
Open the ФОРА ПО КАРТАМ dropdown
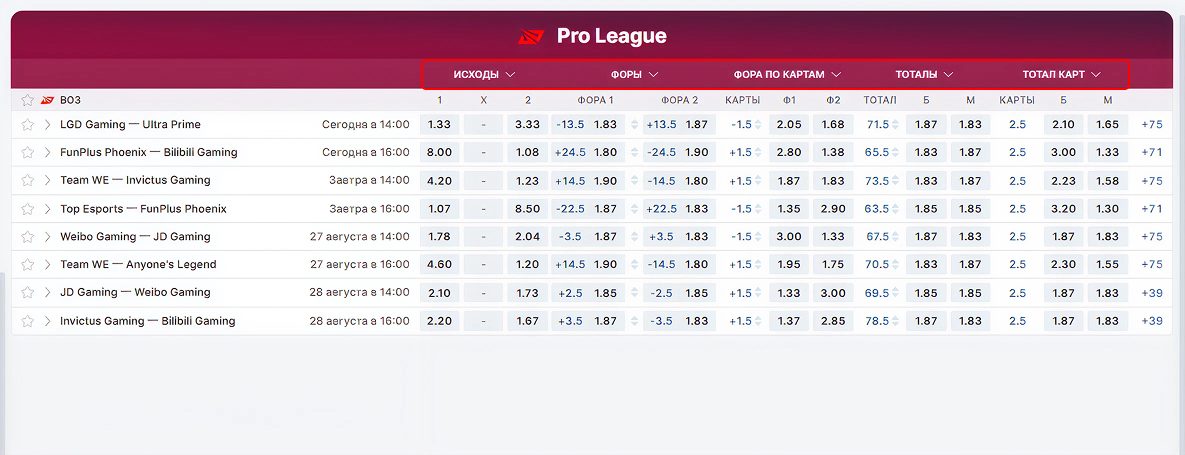787,75
